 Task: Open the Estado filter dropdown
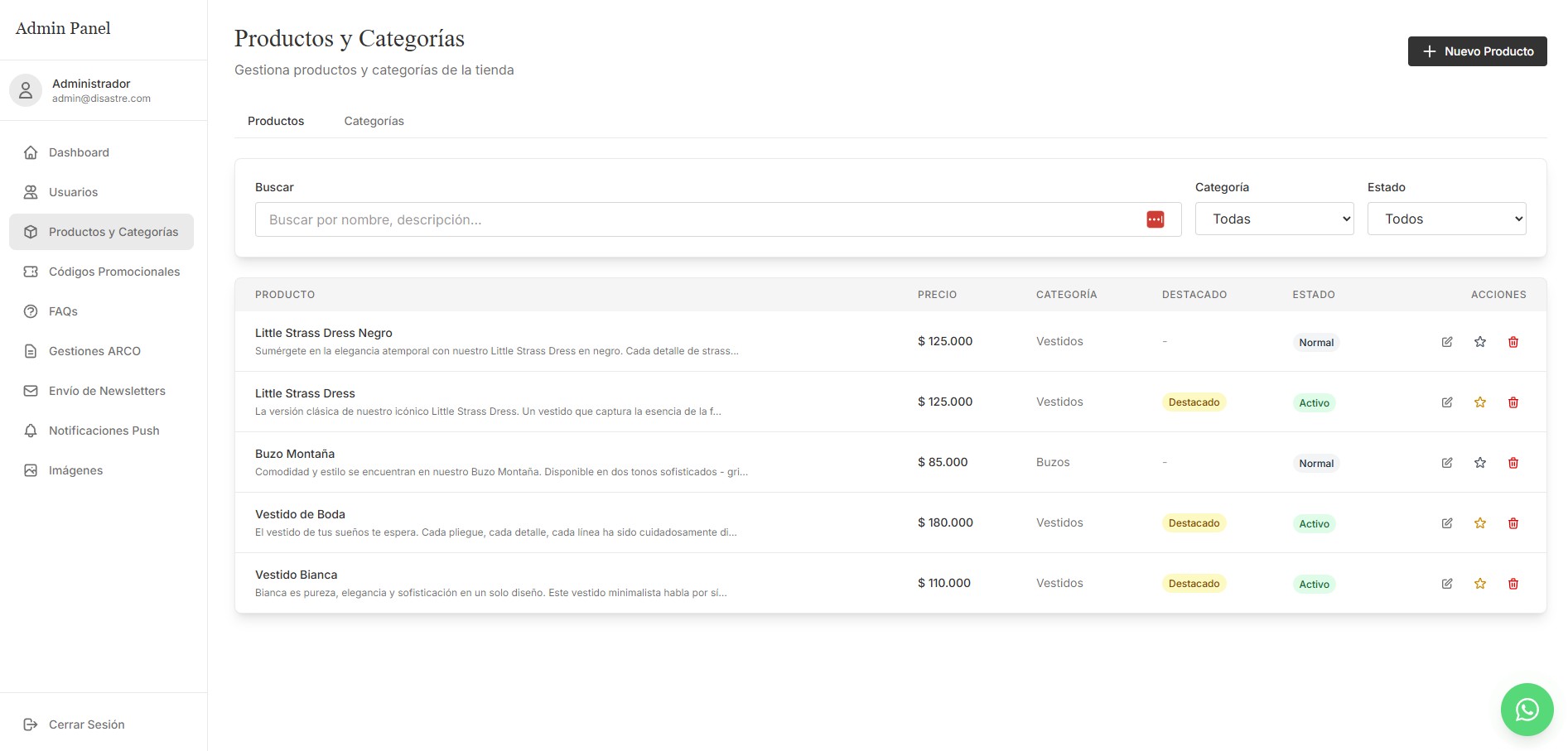(1446, 219)
